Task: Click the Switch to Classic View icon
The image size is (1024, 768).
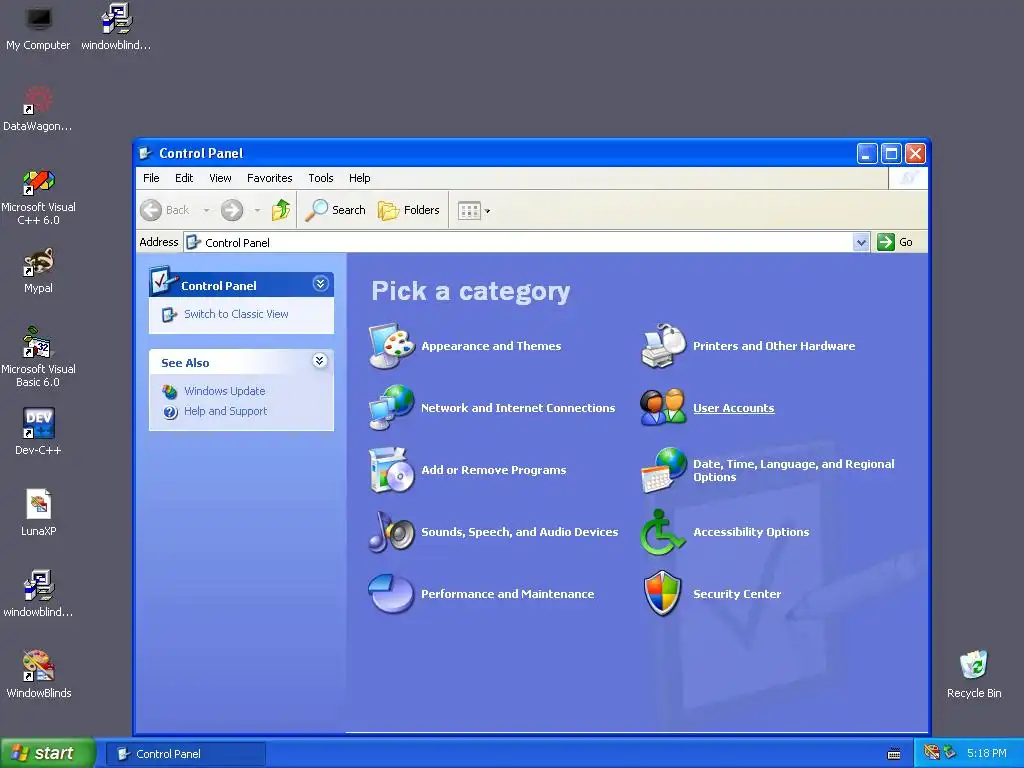Action: point(169,315)
